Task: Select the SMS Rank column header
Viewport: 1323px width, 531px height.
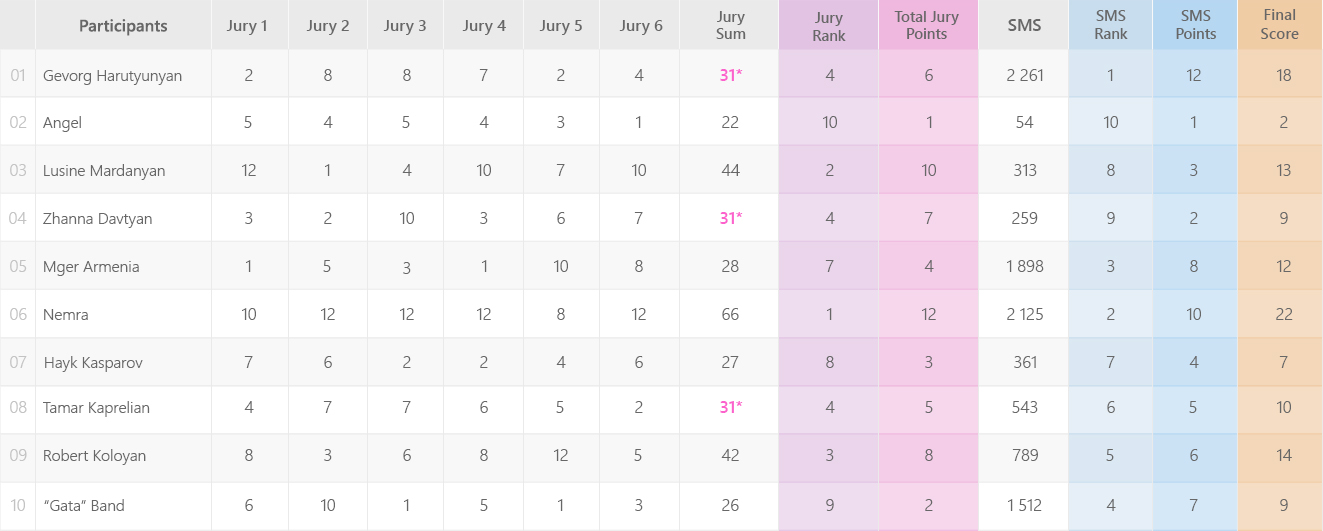Action: [x=1110, y=26]
